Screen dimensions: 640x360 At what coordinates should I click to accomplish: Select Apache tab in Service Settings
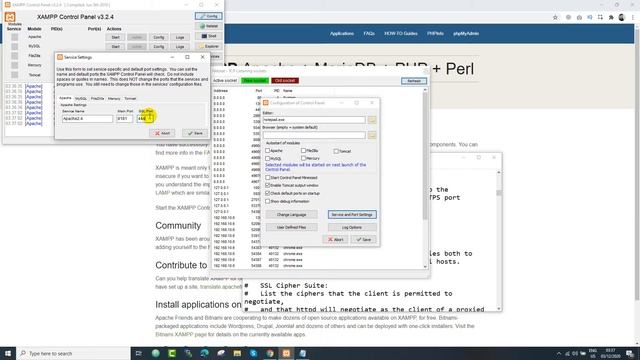pos(65,98)
